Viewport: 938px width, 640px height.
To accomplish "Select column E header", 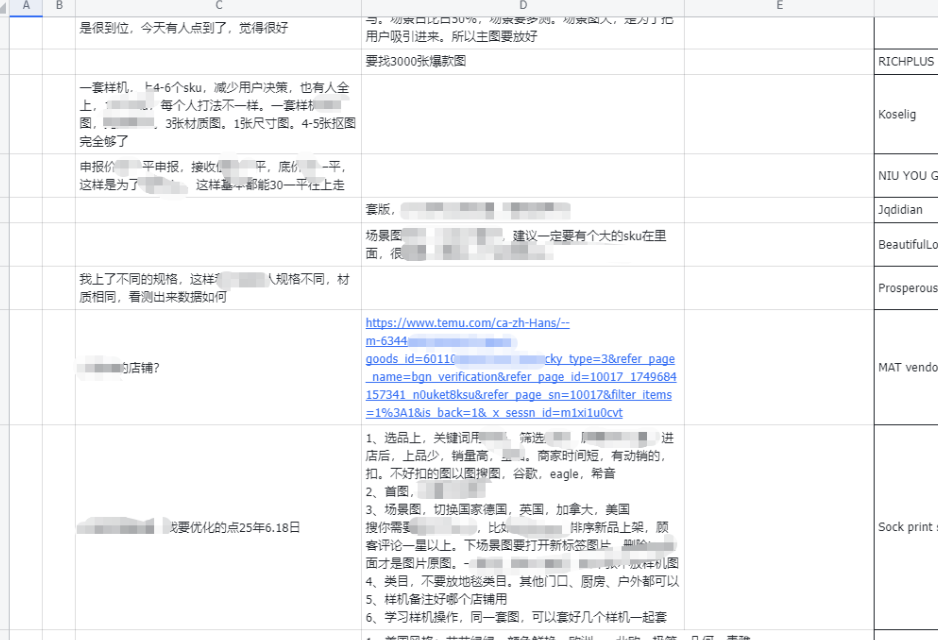I will [779, 7].
